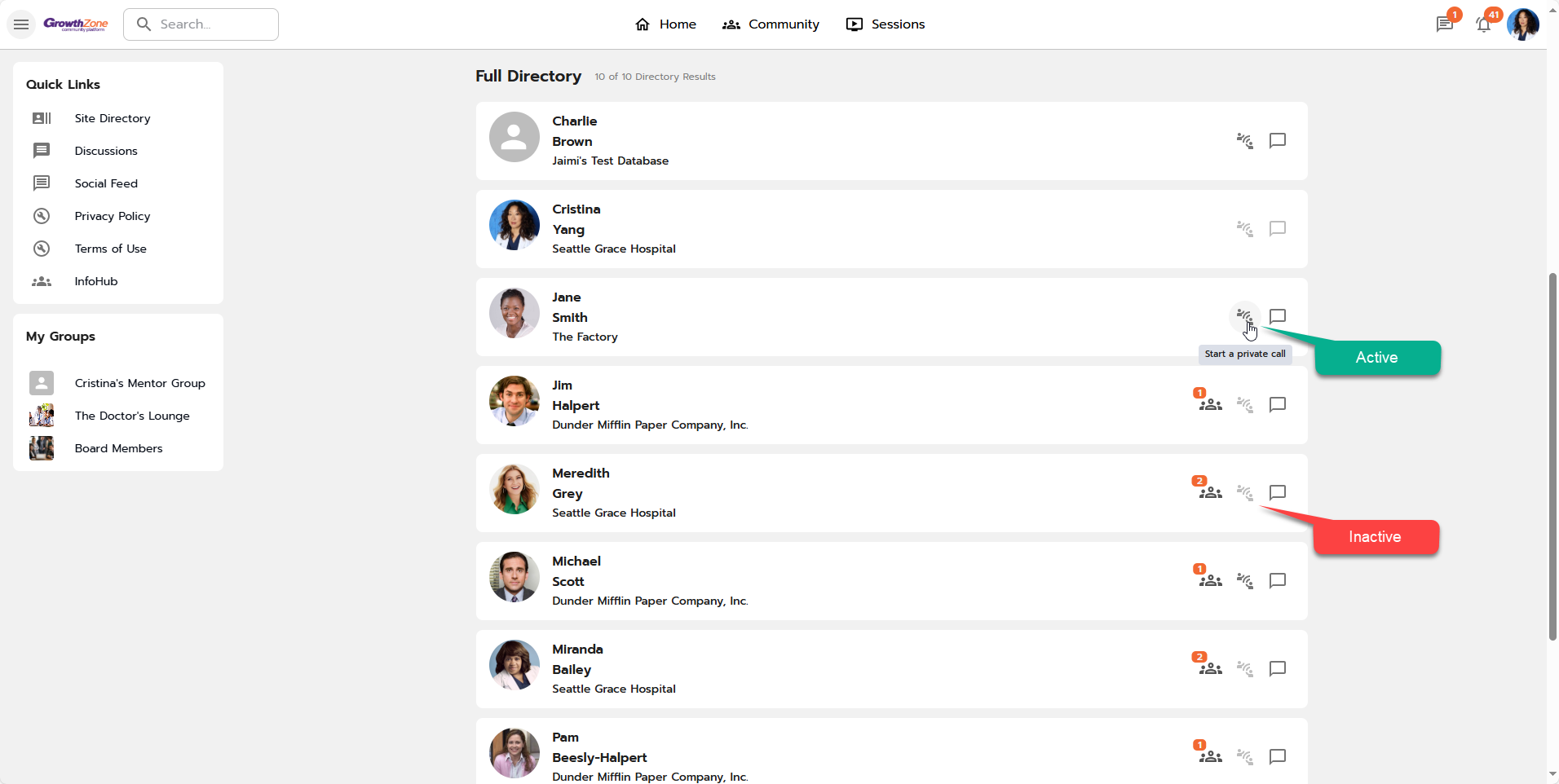View Jim Halpert's shared groups icon
The height and width of the screenshot is (784, 1559).
point(1210,404)
